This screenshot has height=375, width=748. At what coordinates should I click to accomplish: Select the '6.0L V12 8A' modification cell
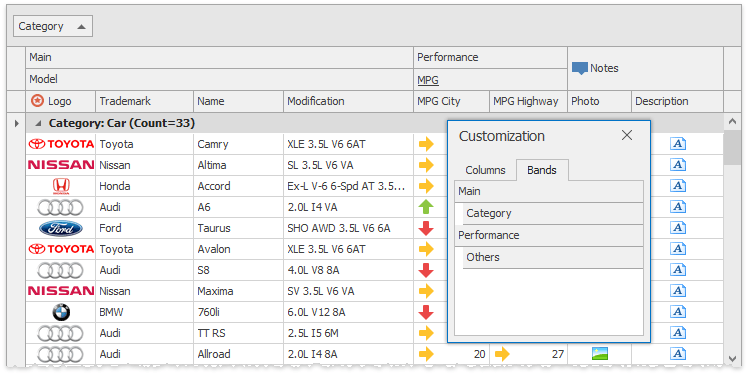click(348, 312)
